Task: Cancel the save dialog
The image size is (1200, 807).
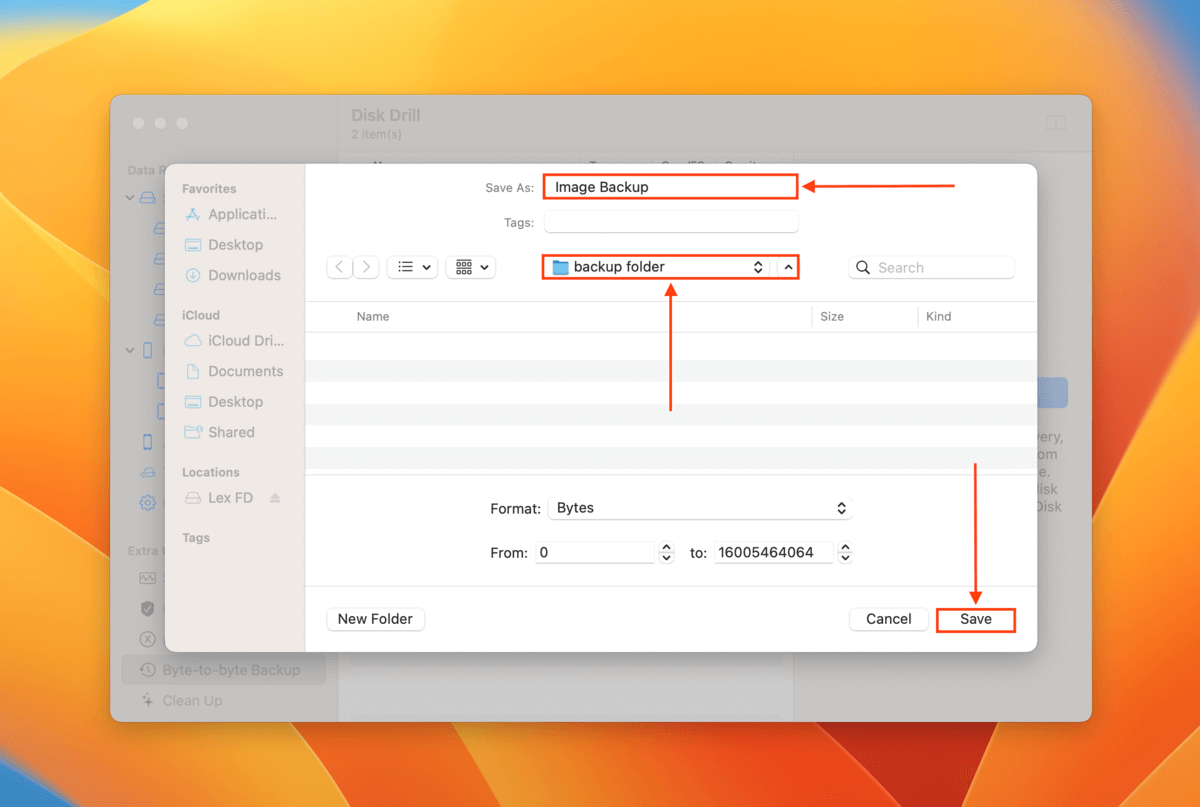Action: (889, 619)
